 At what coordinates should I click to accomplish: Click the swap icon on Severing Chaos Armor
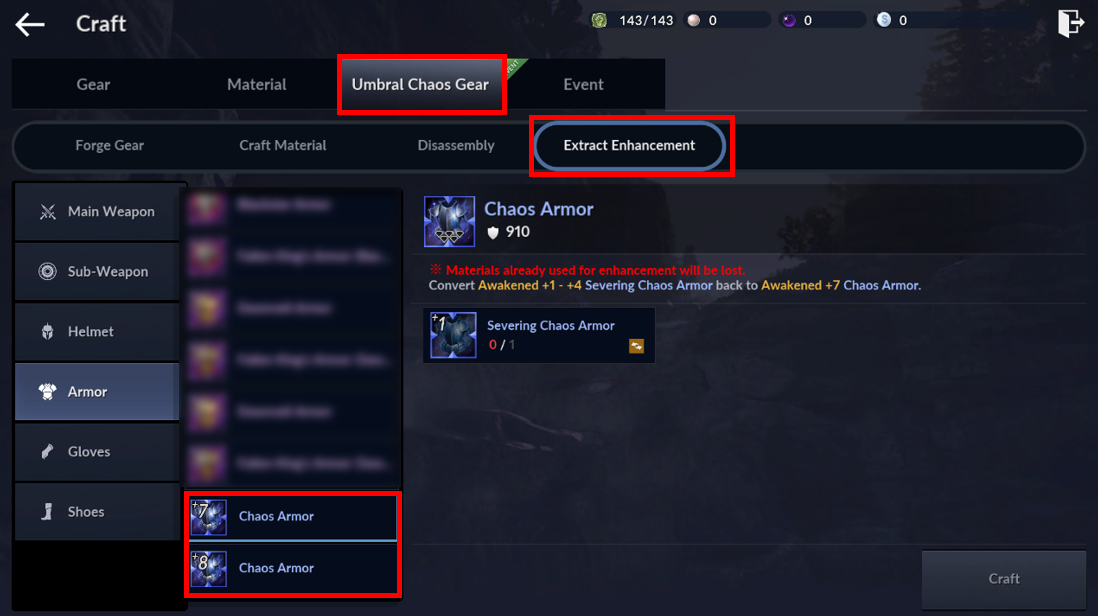[636, 346]
